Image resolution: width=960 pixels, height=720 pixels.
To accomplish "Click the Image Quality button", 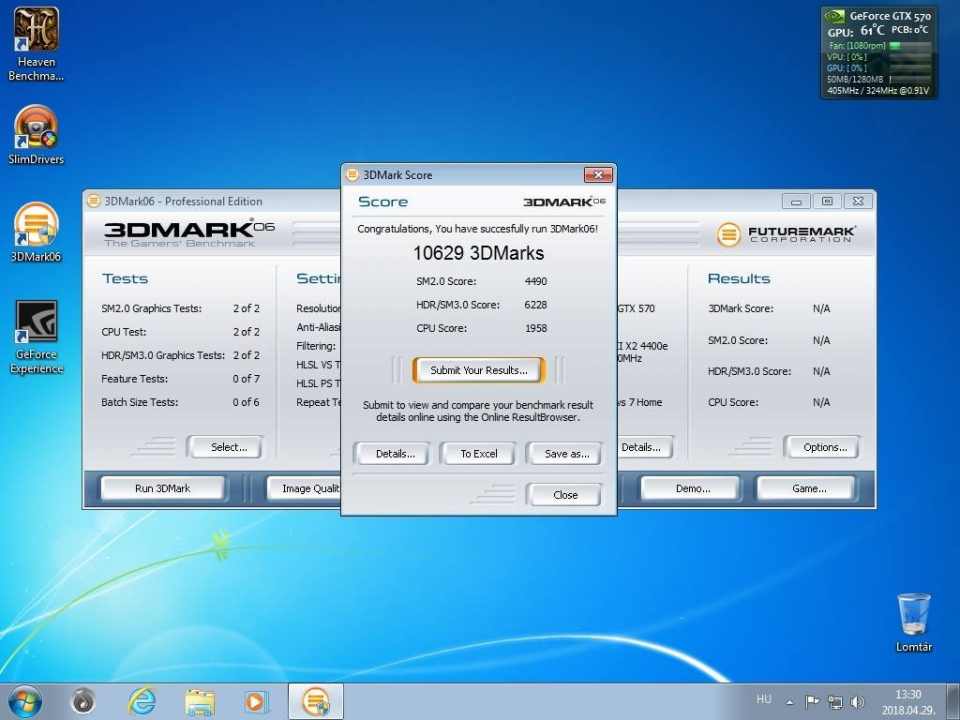I will pyautogui.click(x=304, y=489).
